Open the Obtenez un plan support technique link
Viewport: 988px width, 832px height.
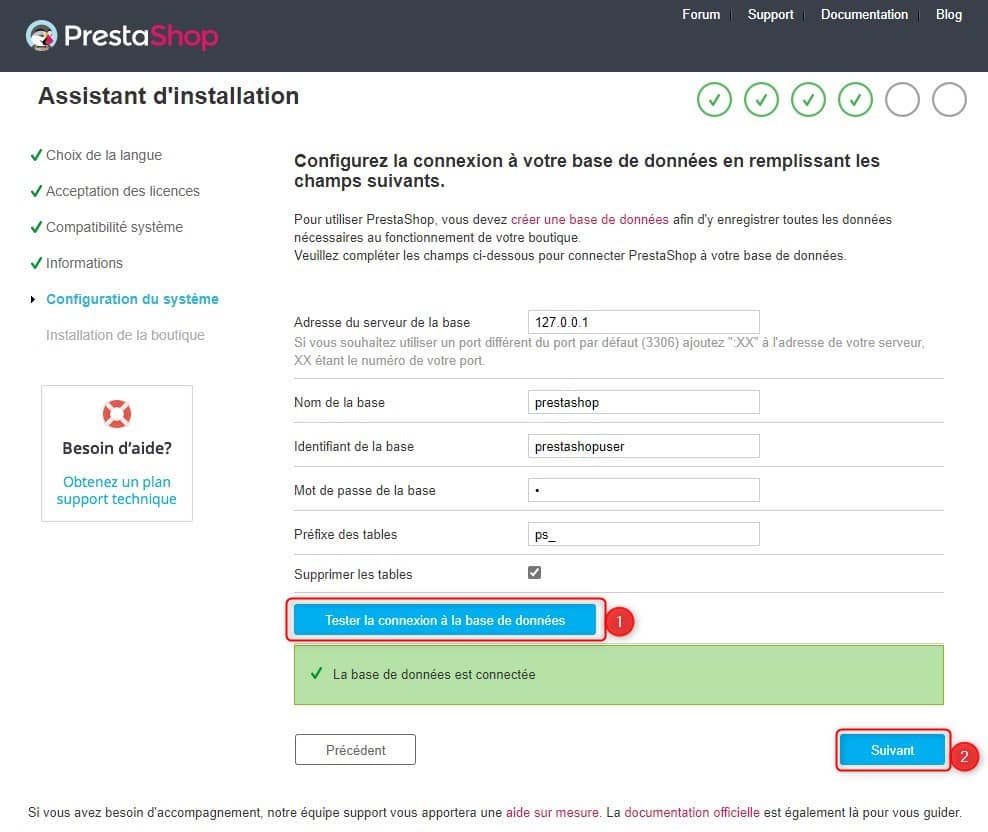(x=116, y=490)
